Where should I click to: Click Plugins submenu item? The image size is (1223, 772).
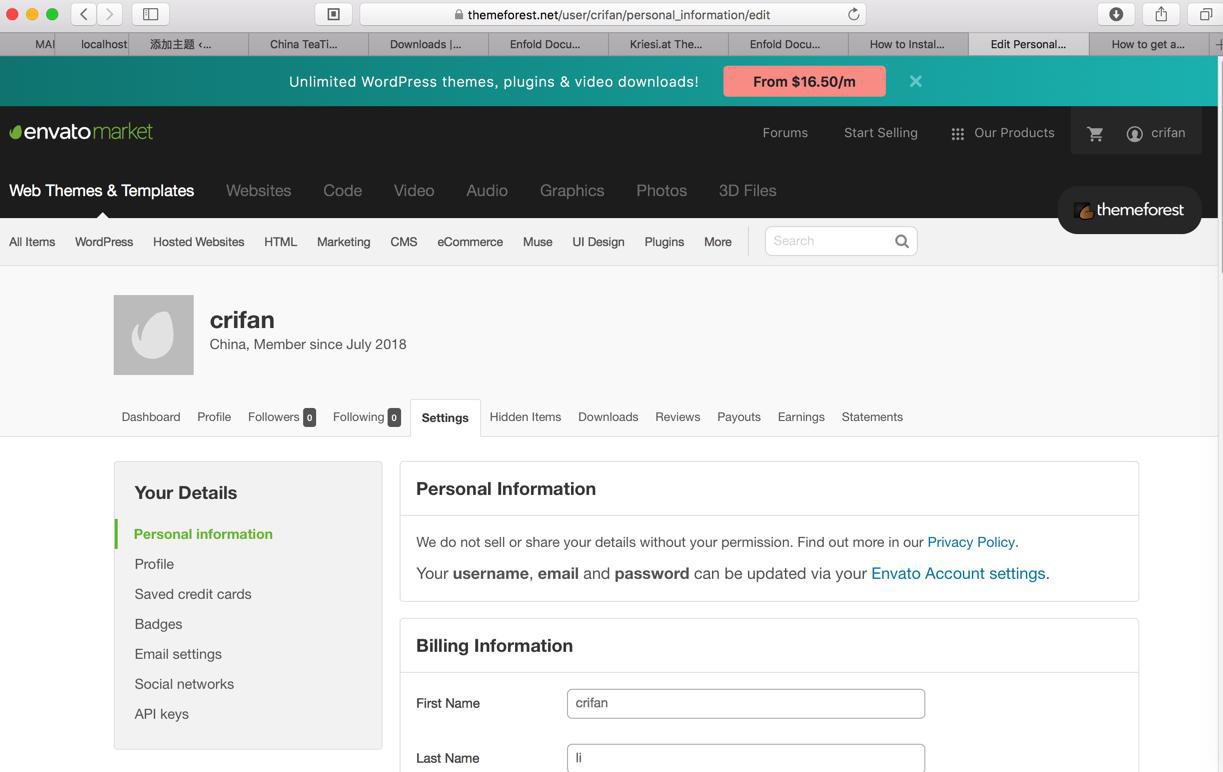[664, 242]
